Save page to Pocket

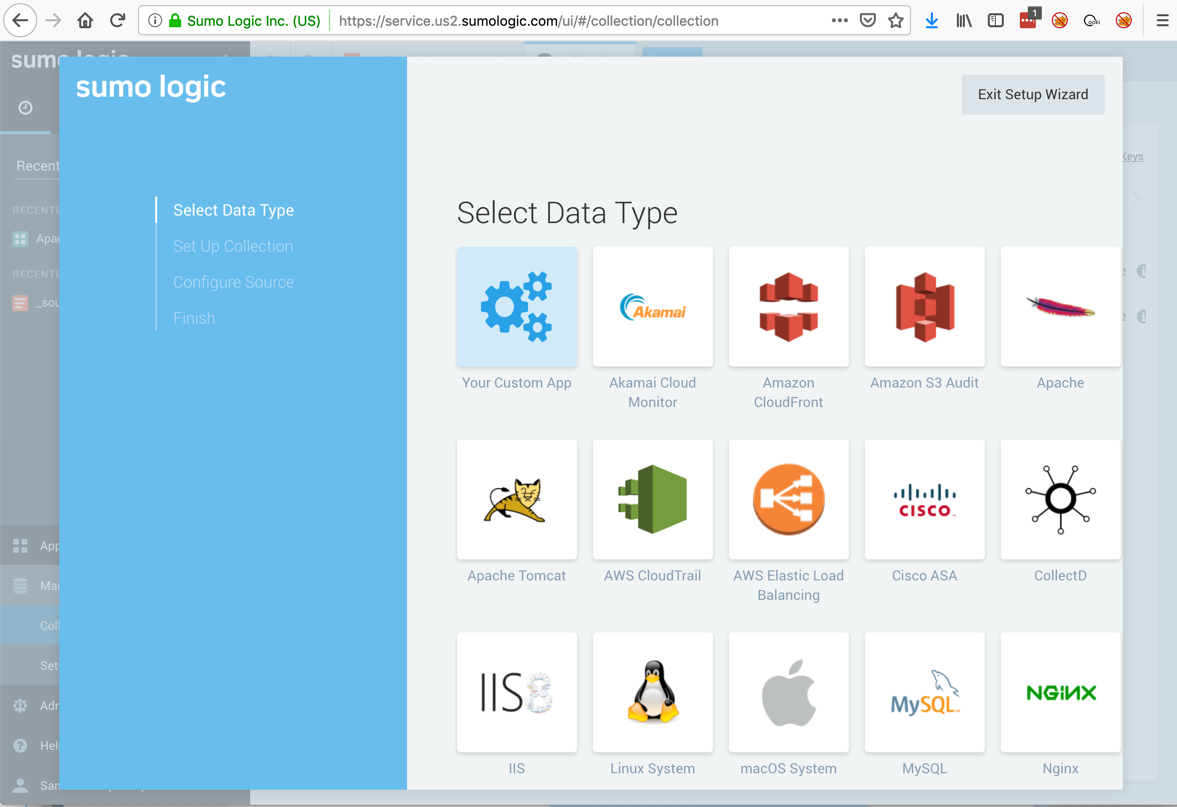[868, 20]
